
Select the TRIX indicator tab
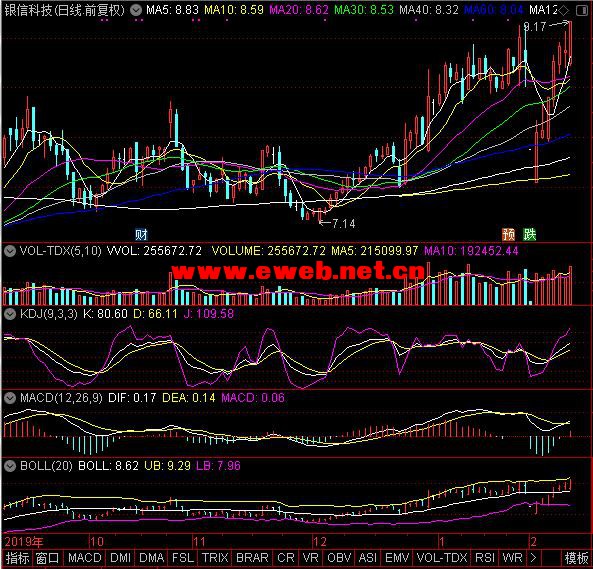pos(215,558)
